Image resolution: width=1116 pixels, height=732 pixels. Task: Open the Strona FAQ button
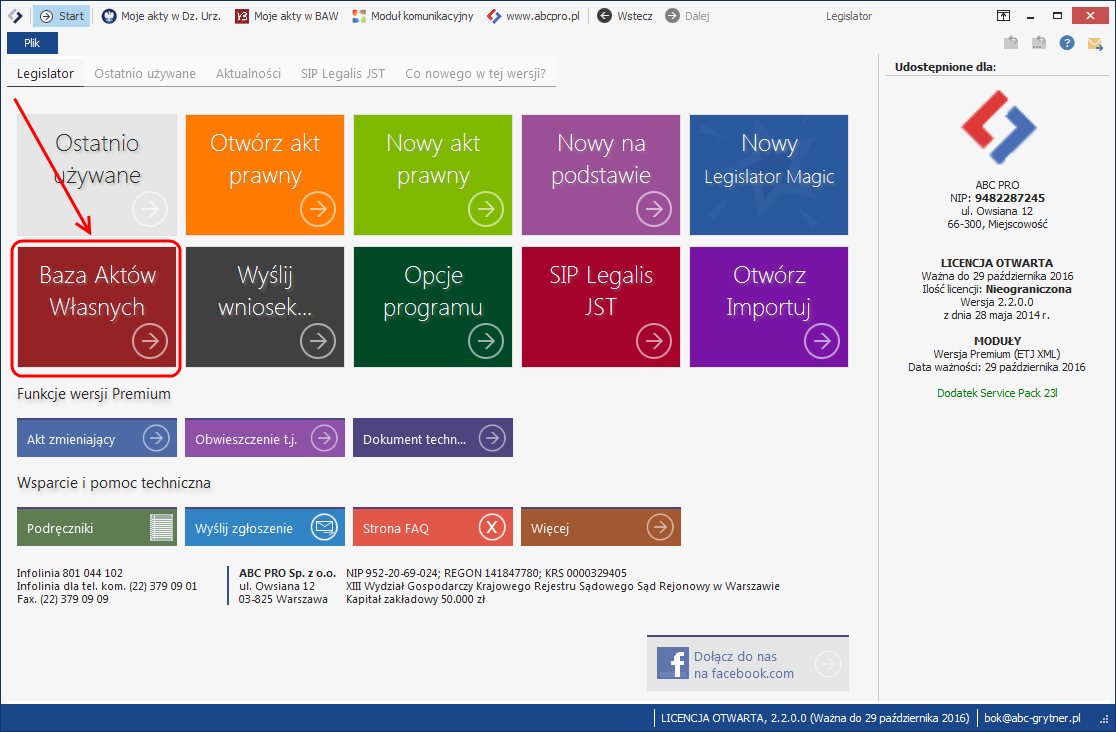coord(433,527)
